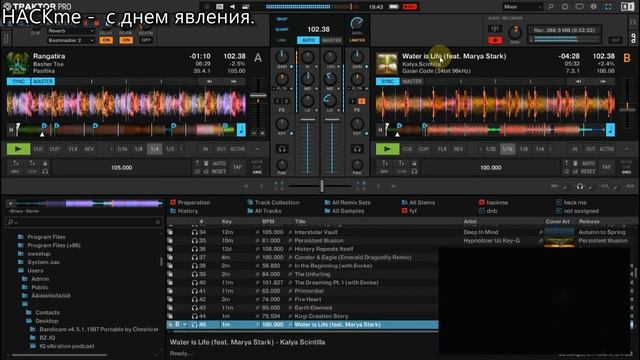Viewport: 640px width, 360px height.
Task: Toggle QUANT in master panel
Action: click(x=282, y=29)
